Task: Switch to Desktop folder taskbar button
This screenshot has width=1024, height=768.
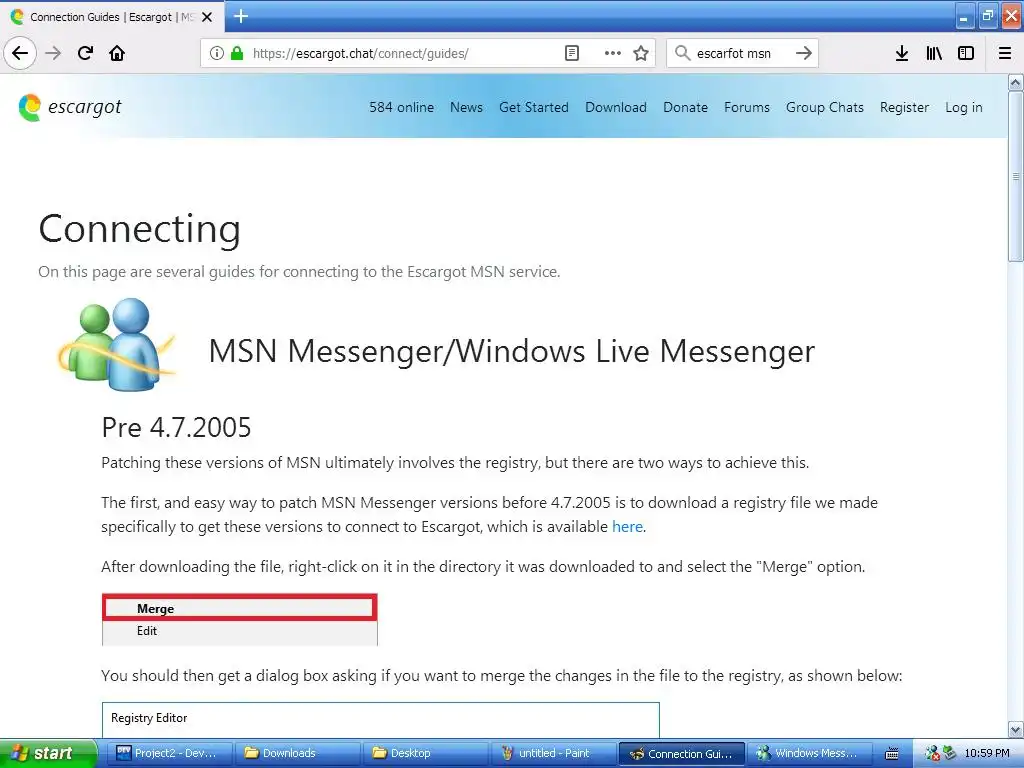Action: coord(424,753)
